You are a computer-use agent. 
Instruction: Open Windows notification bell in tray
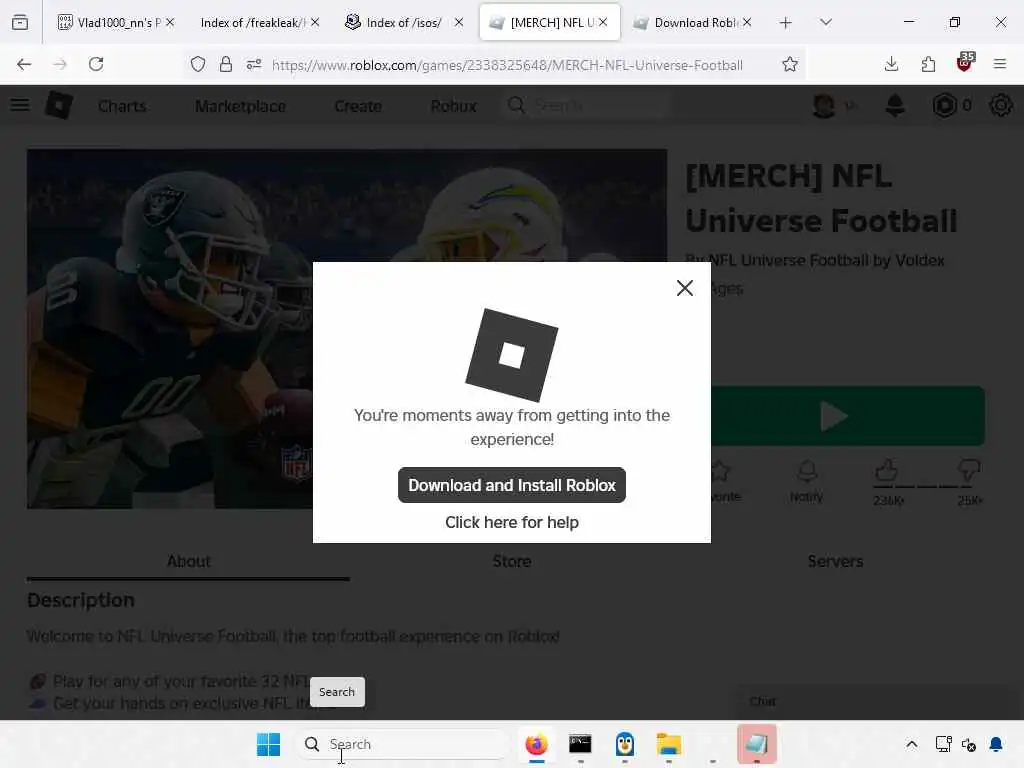996,744
